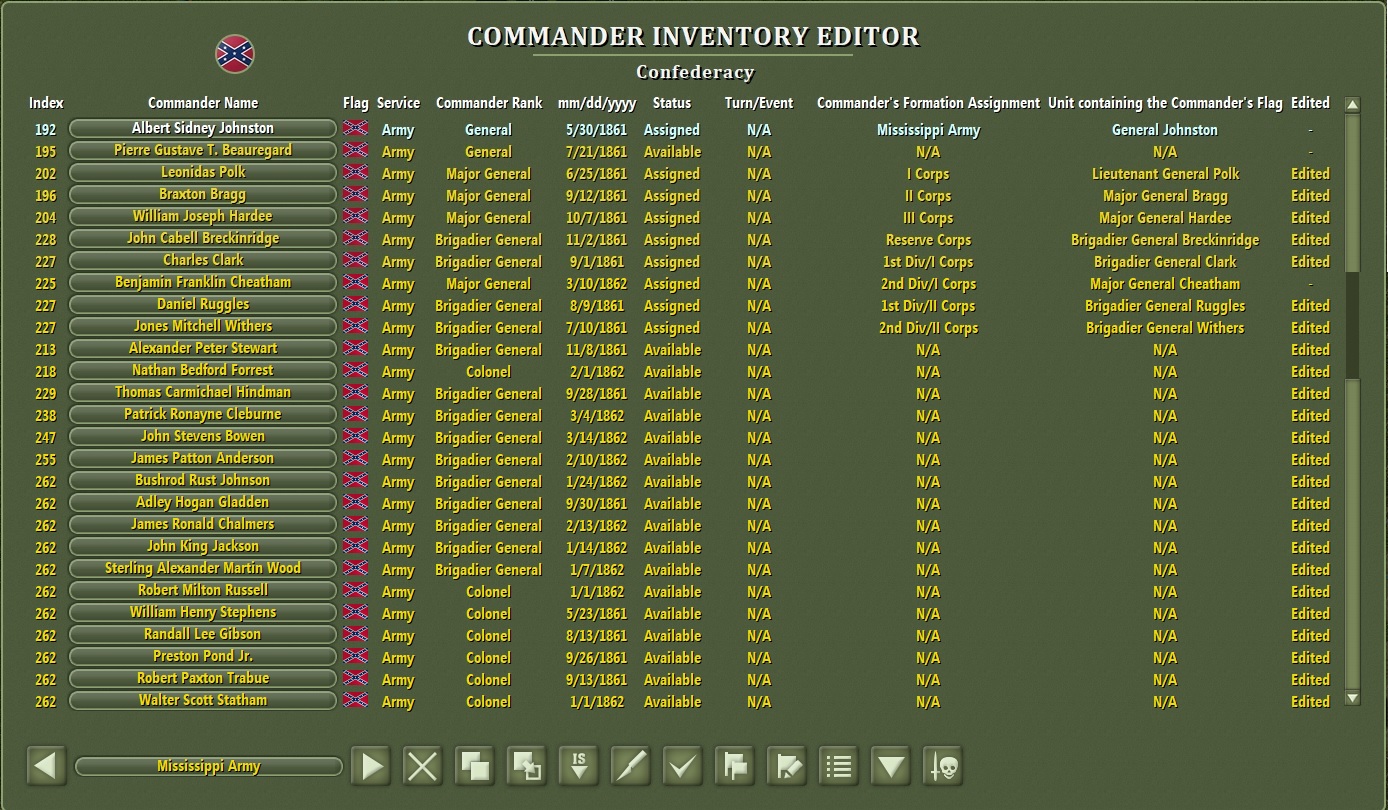Click the '3/10/1862' date cell

click(x=597, y=284)
